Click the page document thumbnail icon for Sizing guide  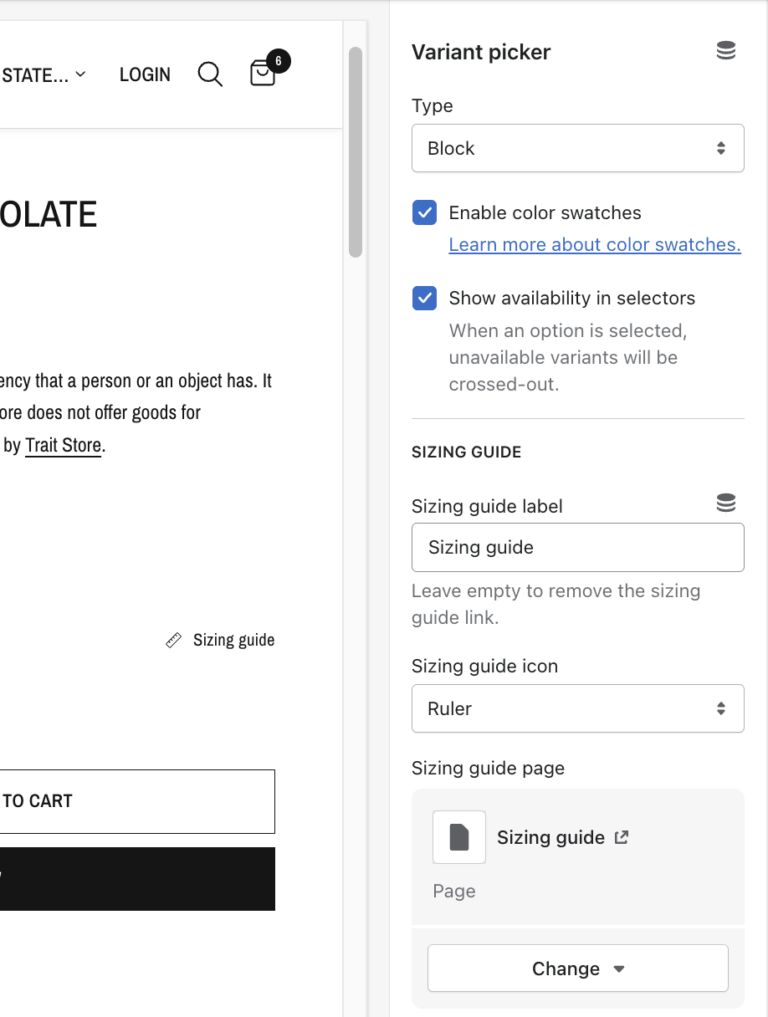point(458,836)
